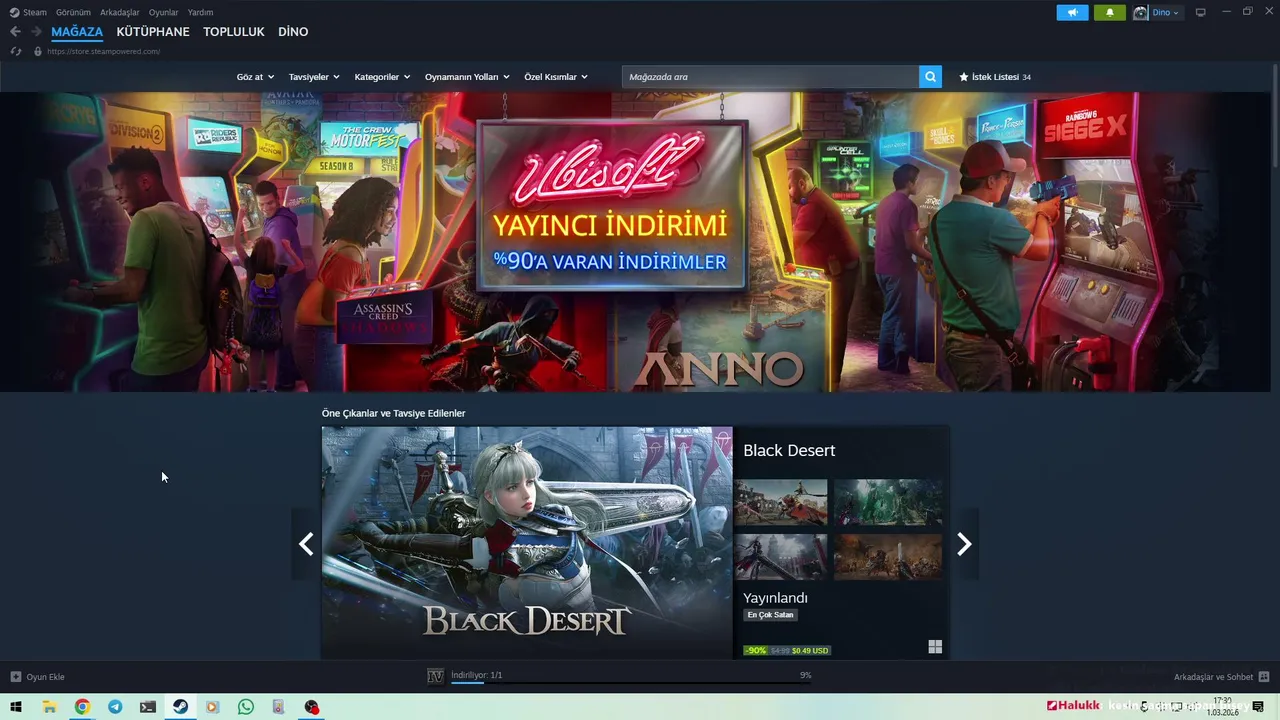The width and height of the screenshot is (1280, 720).
Task: Click the En Çok Satan tag
Action: click(770, 615)
